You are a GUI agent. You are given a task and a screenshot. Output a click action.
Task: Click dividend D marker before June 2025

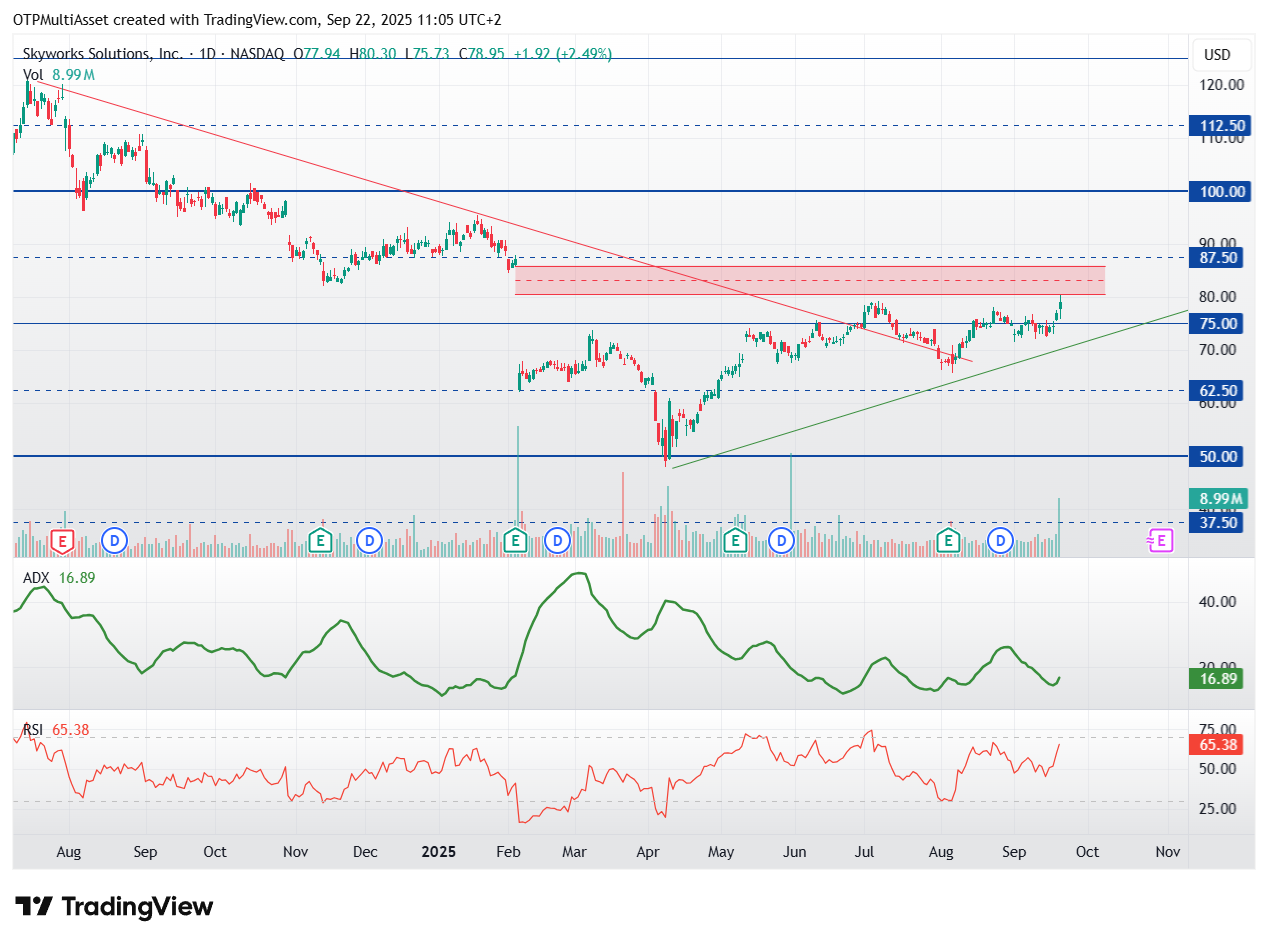[782, 541]
